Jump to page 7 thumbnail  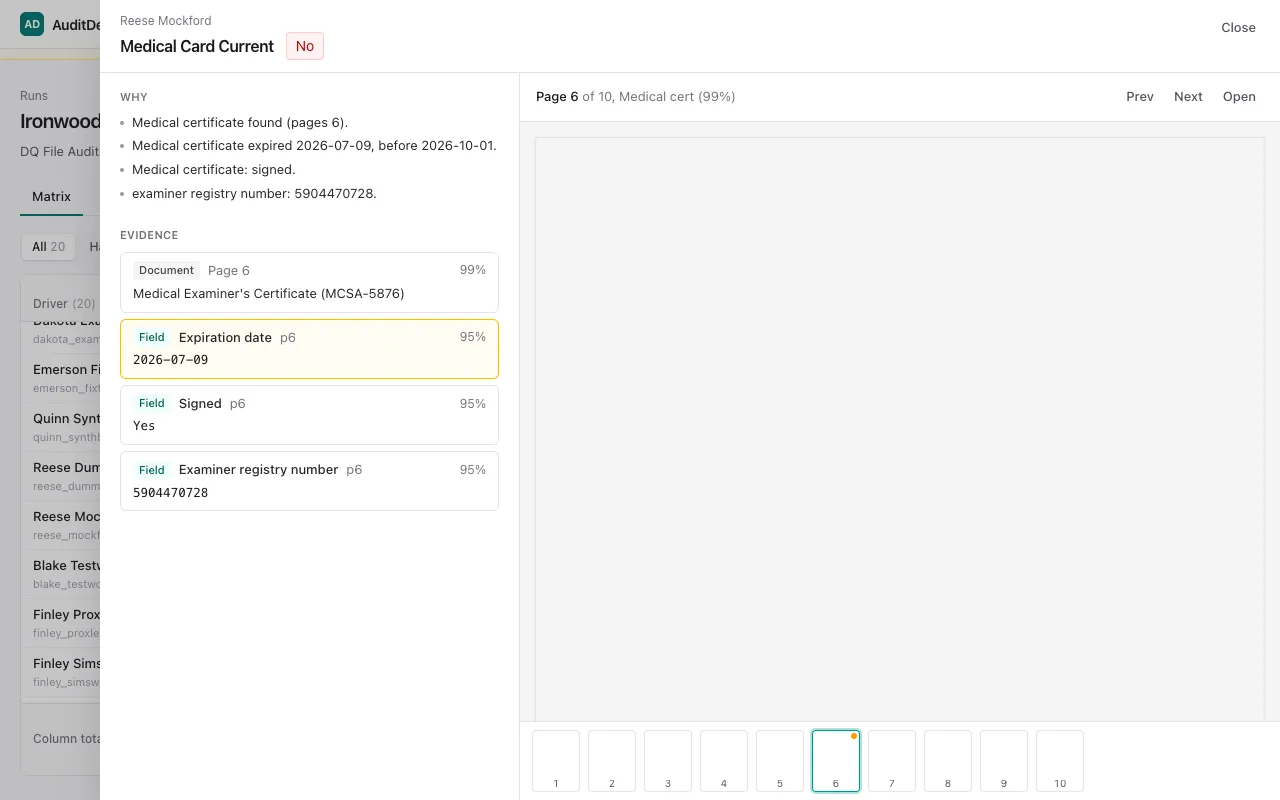pyautogui.click(x=892, y=761)
